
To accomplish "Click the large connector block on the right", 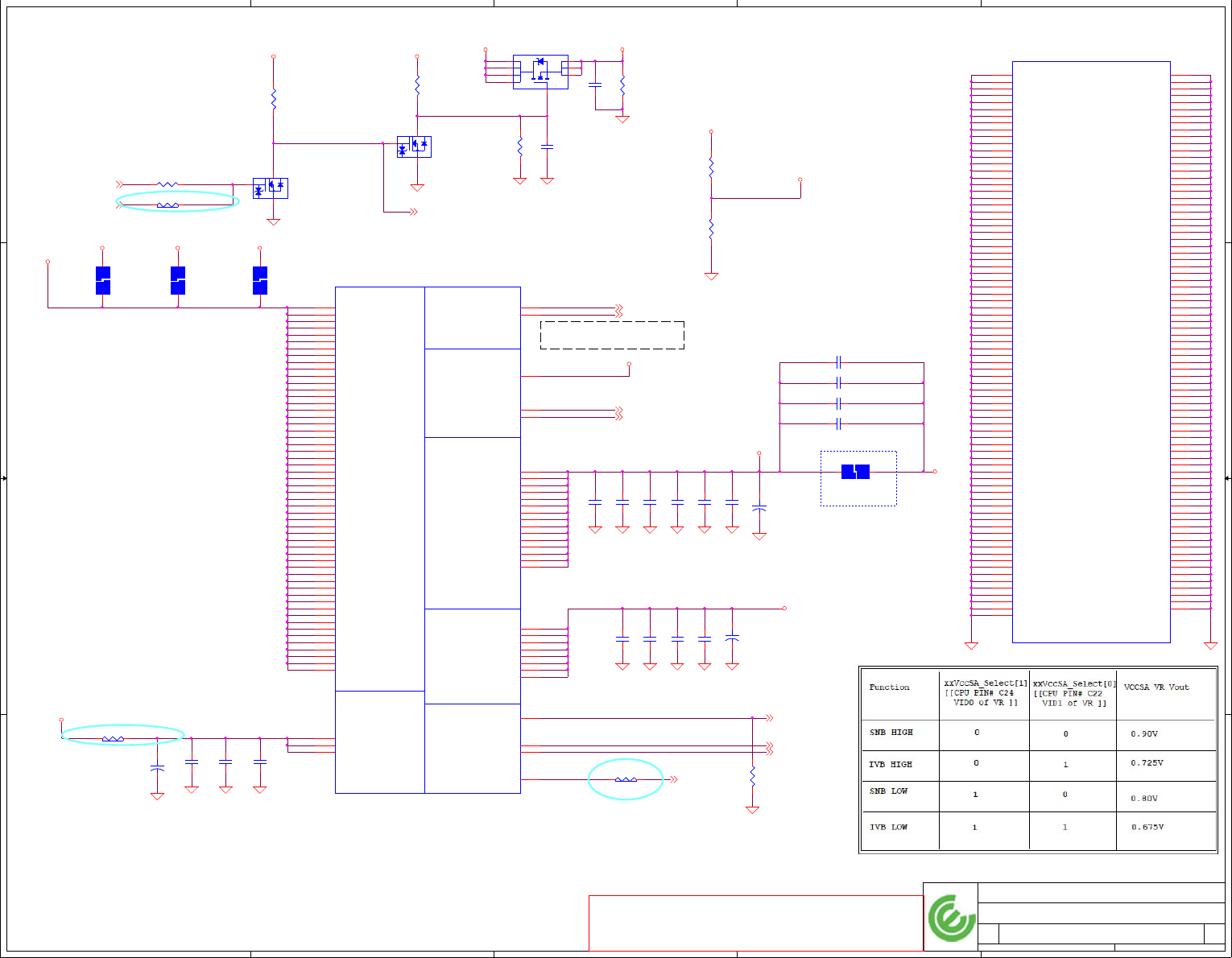I will pos(1091,352).
